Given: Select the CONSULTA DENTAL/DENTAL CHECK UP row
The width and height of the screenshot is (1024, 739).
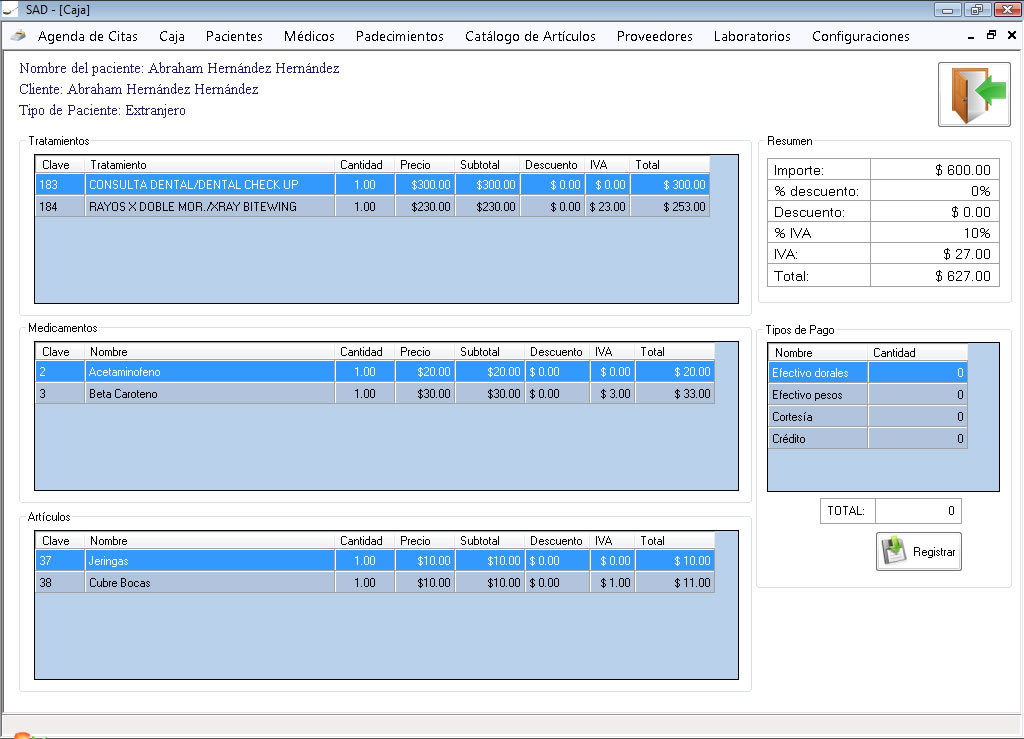Looking at the screenshot, I should (x=372, y=185).
